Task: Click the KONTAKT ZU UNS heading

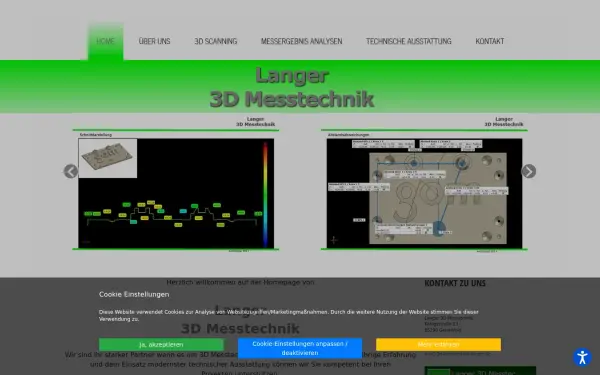Action: (455, 283)
